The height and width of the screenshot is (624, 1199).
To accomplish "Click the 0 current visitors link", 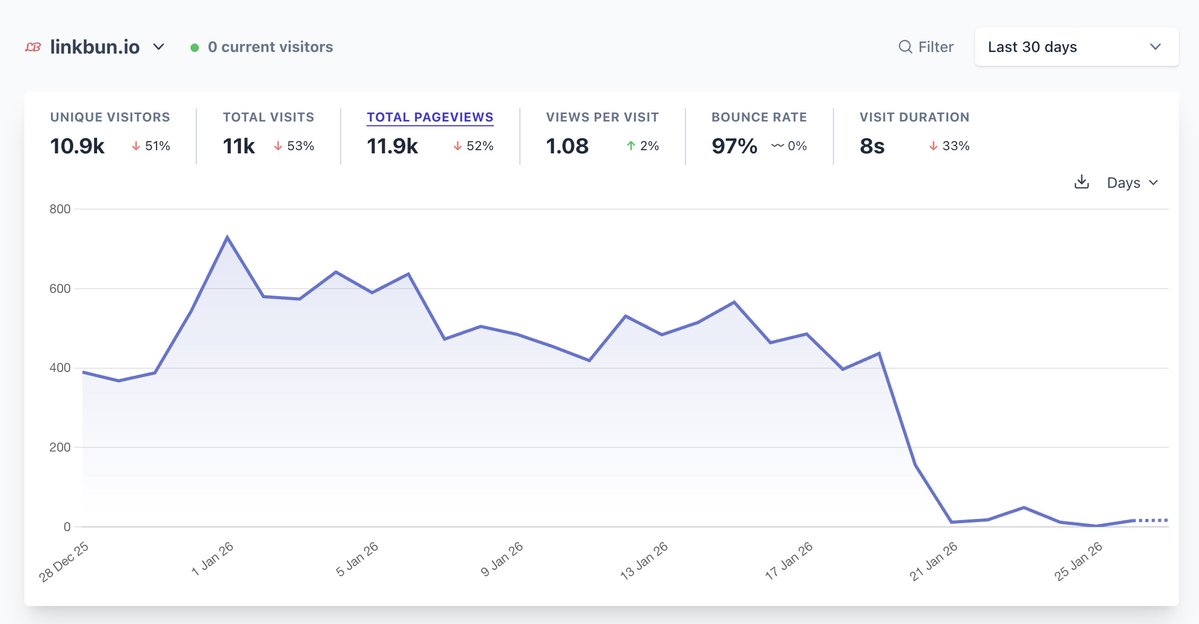I will point(270,46).
